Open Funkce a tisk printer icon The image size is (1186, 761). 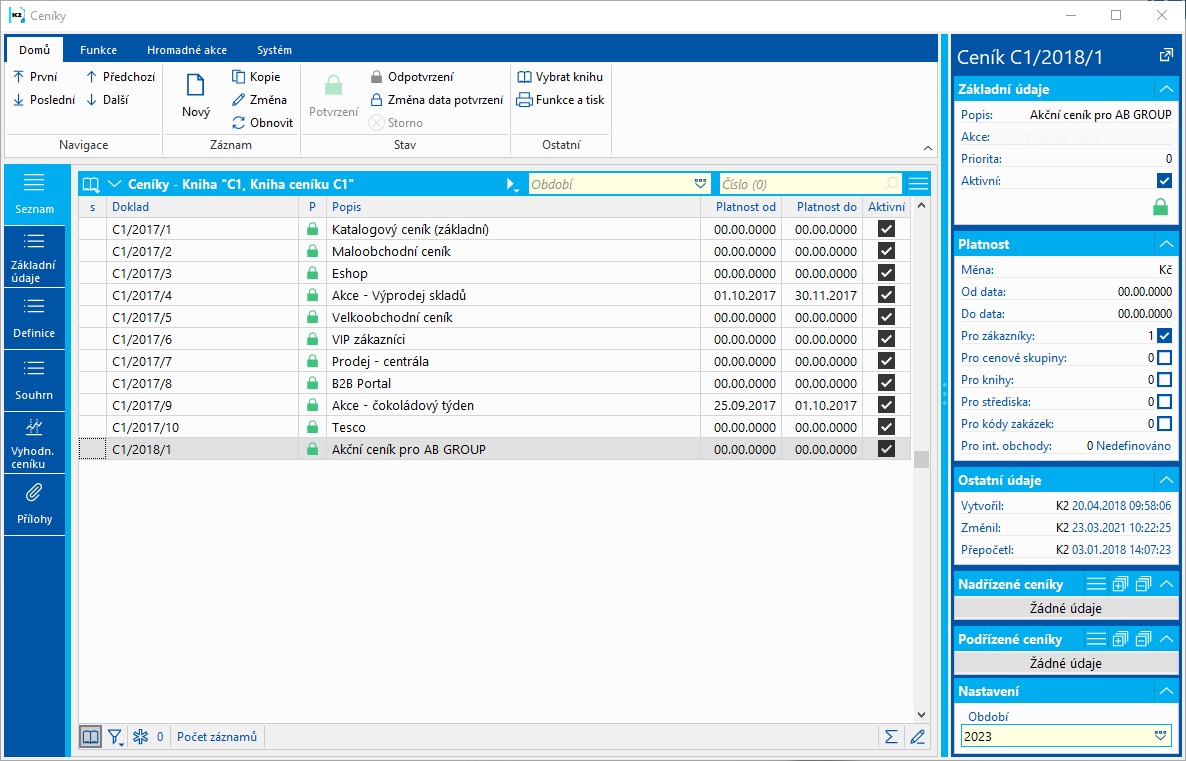pos(524,100)
